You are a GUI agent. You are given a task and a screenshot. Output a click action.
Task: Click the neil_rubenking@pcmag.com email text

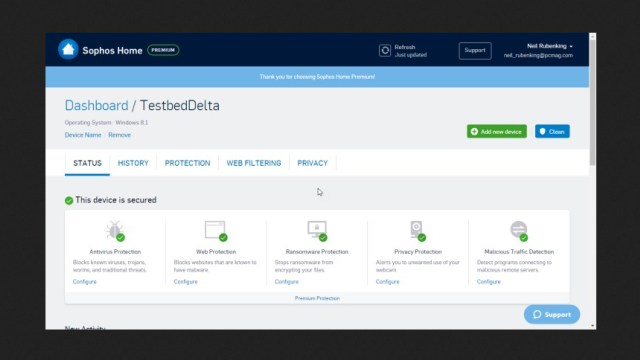[x=538, y=56]
